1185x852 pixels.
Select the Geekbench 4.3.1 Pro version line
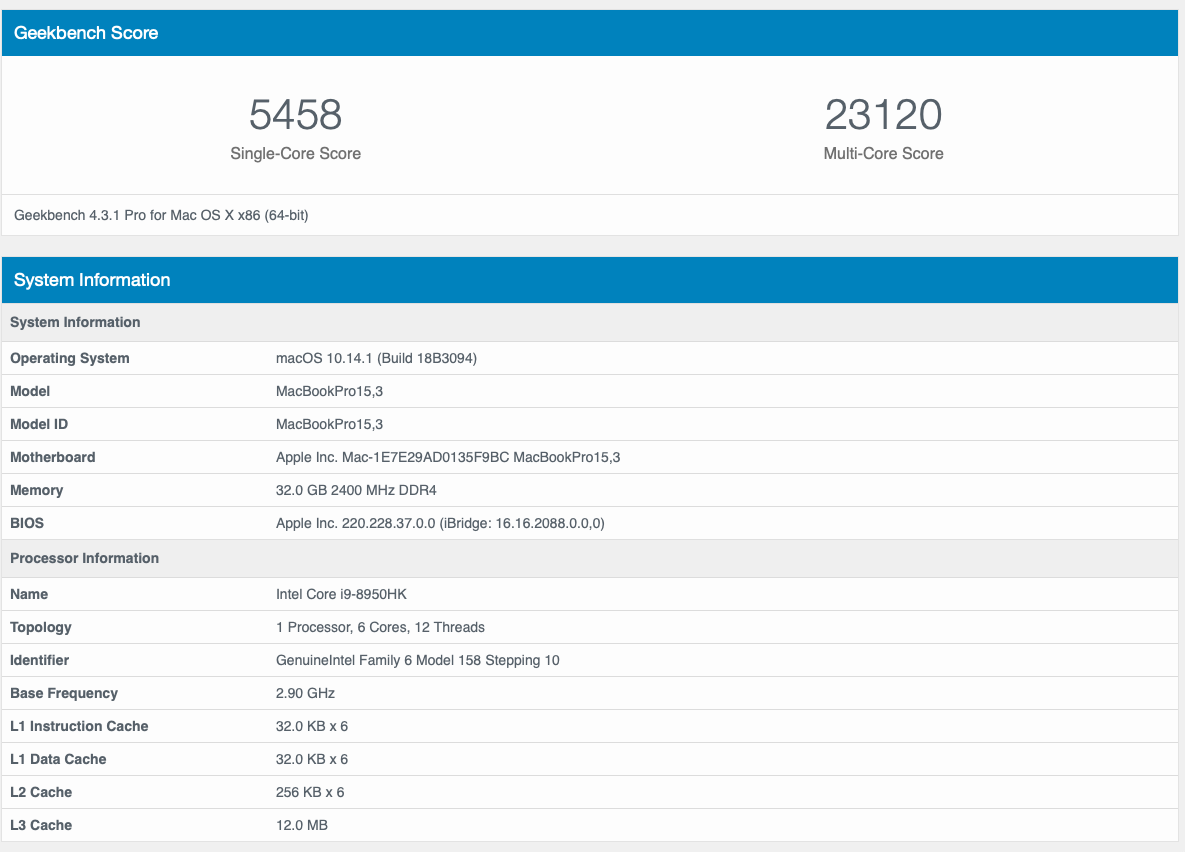coord(161,215)
